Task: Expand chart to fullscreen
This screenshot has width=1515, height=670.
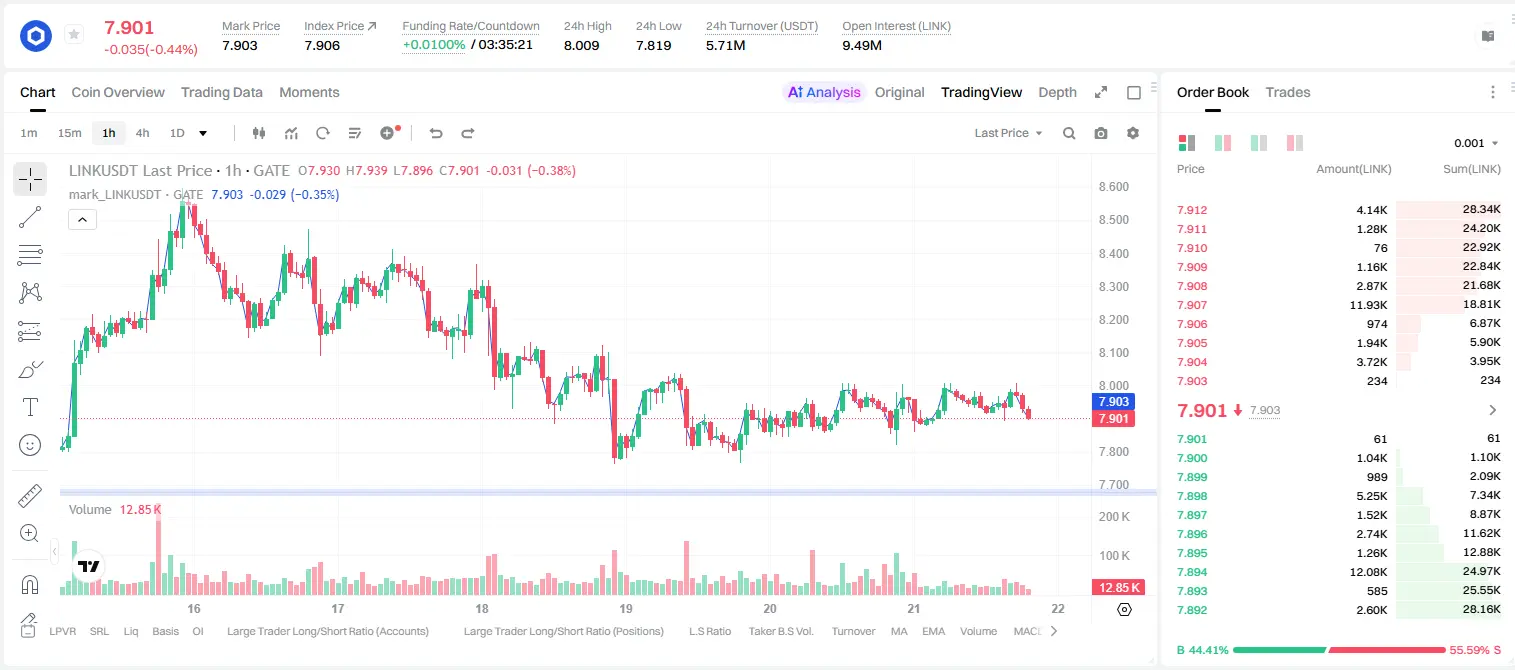Action: point(1101,92)
